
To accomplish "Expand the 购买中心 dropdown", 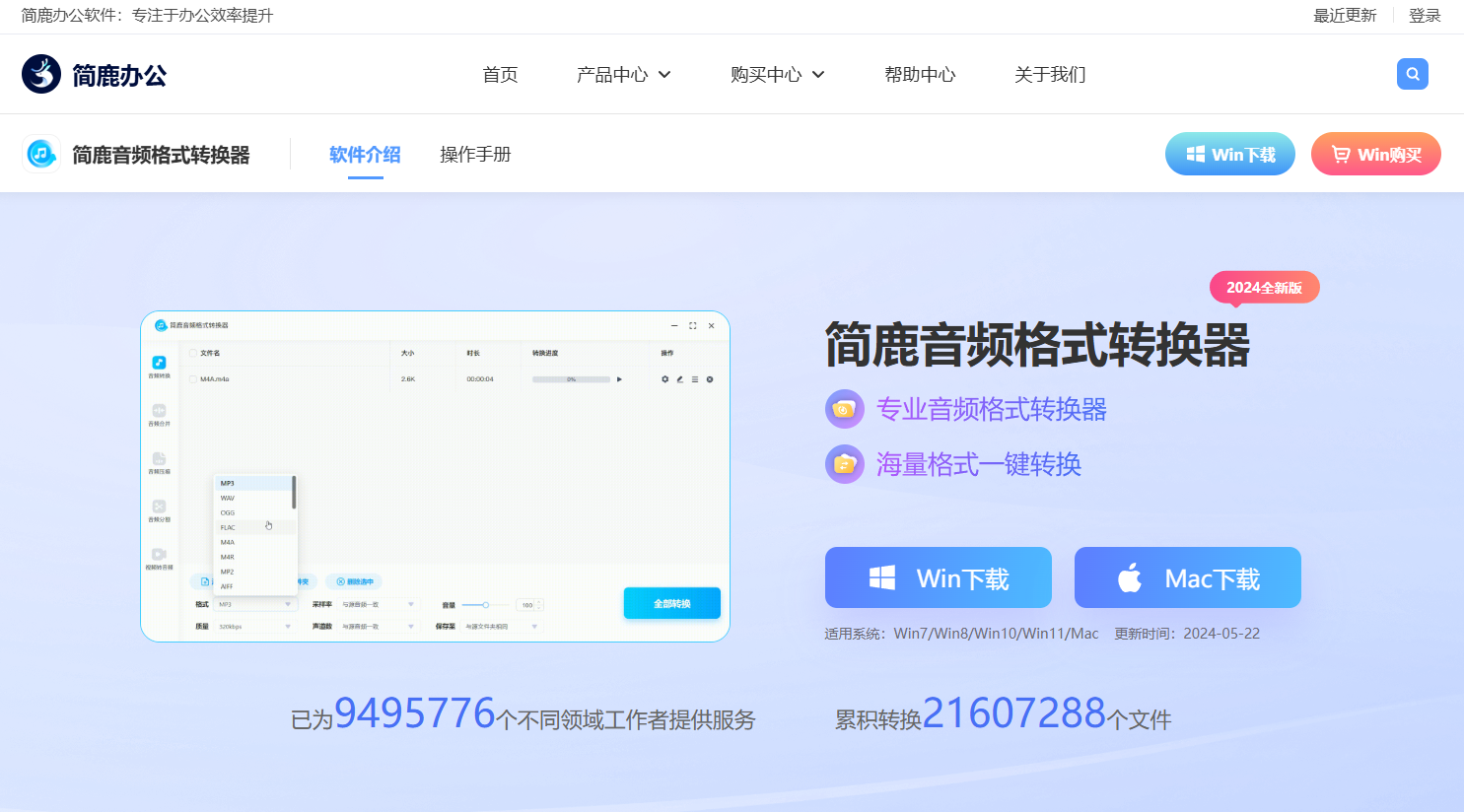I will click(x=778, y=74).
